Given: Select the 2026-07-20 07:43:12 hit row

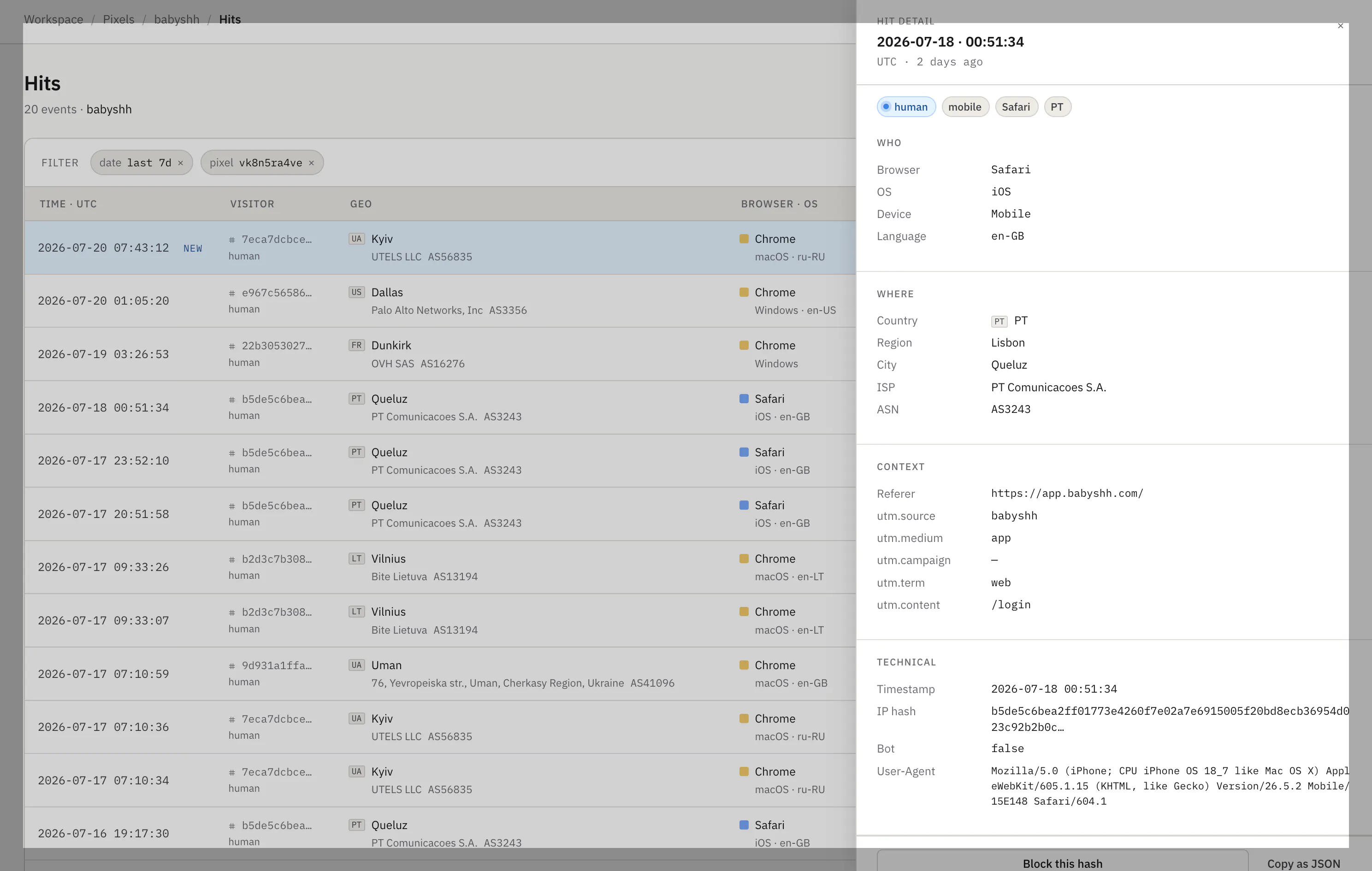Looking at the screenshot, I should click(440, 248).
